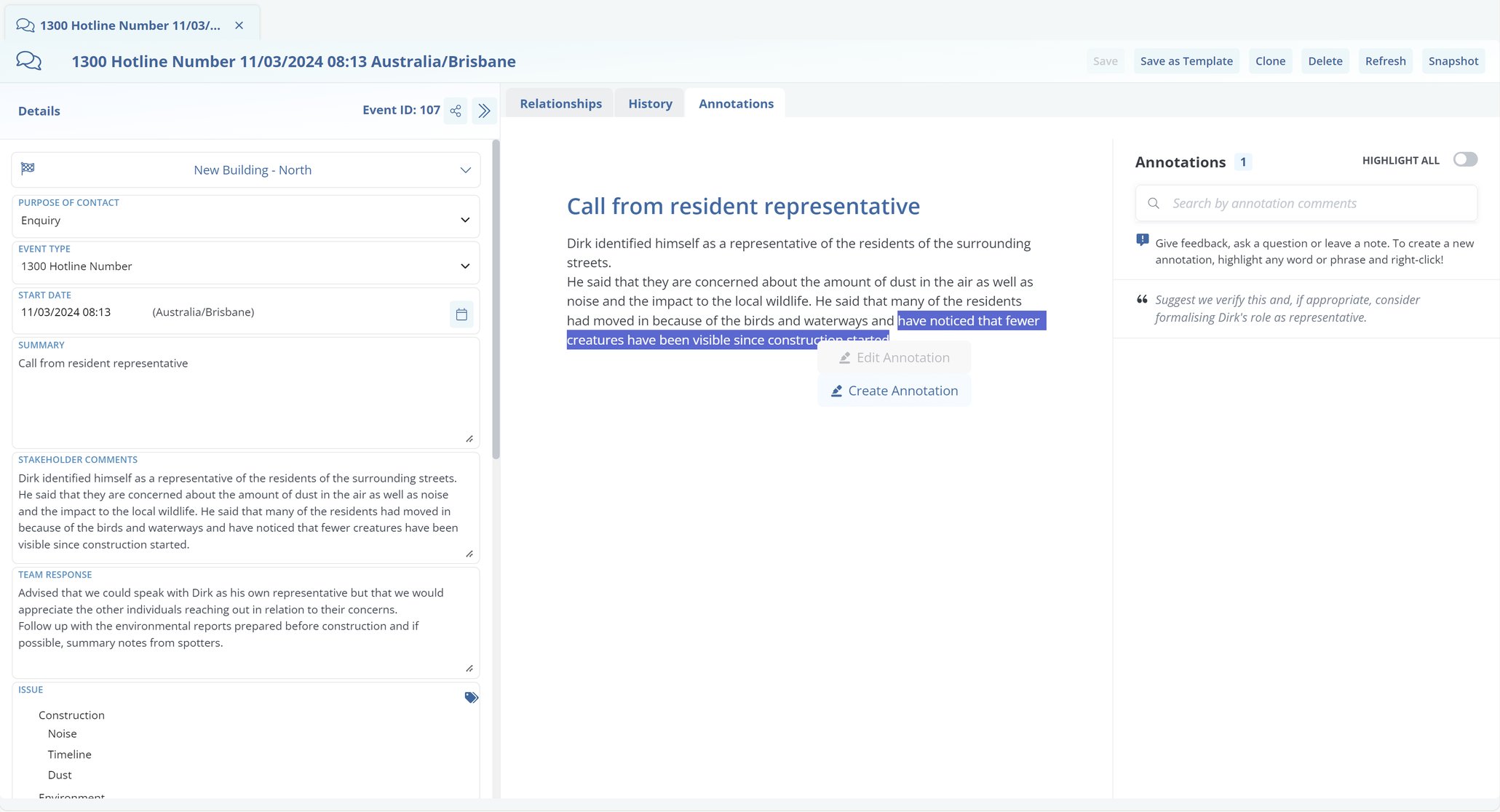Screen dimensions: 1500x812
Task: Click the share icon beside Event ID 107
Action: (x=456, y=111)
